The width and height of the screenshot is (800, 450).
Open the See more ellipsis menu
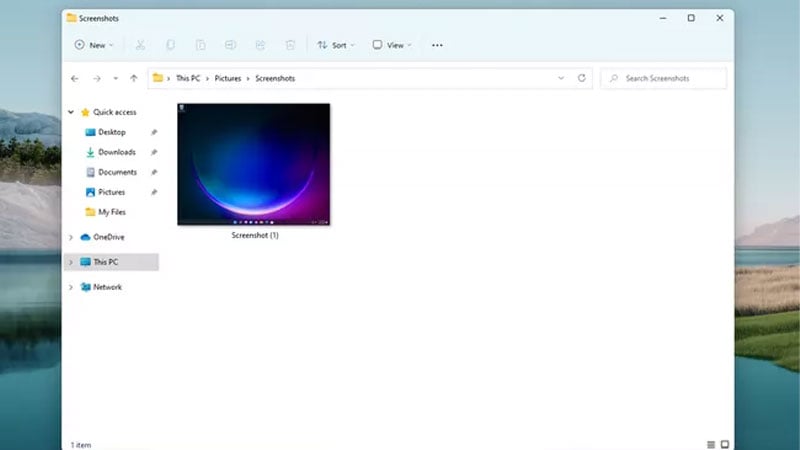point(437,45)
